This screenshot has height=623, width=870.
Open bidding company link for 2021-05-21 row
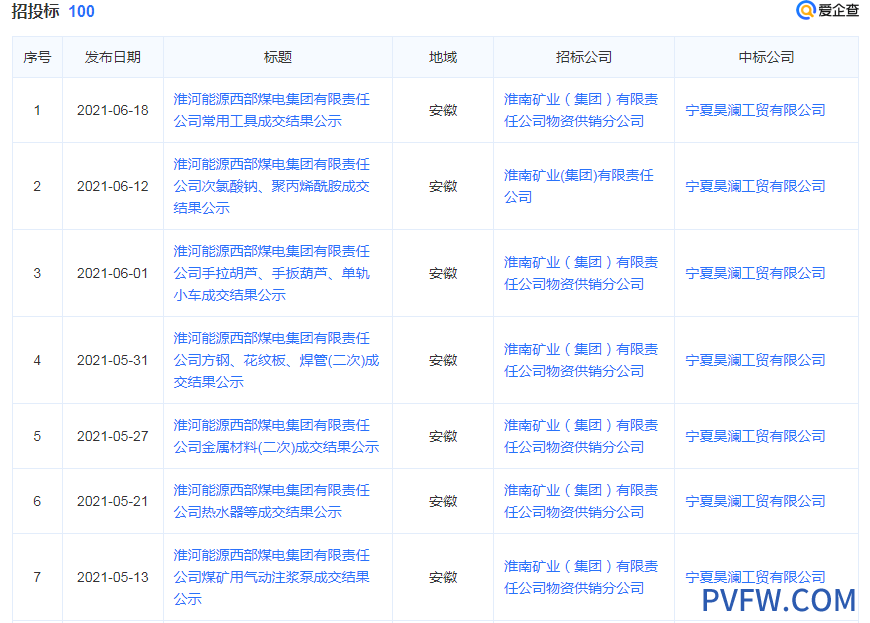pyautogui.click(x=580, y=501)
